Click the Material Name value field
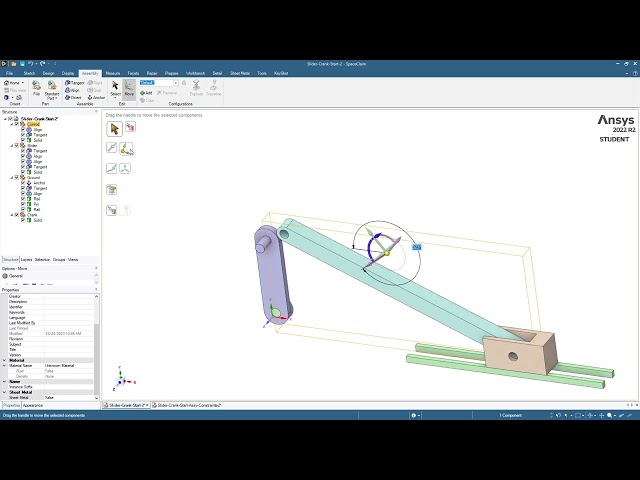This screenshot has width=640, height=480. pos(69,366)
